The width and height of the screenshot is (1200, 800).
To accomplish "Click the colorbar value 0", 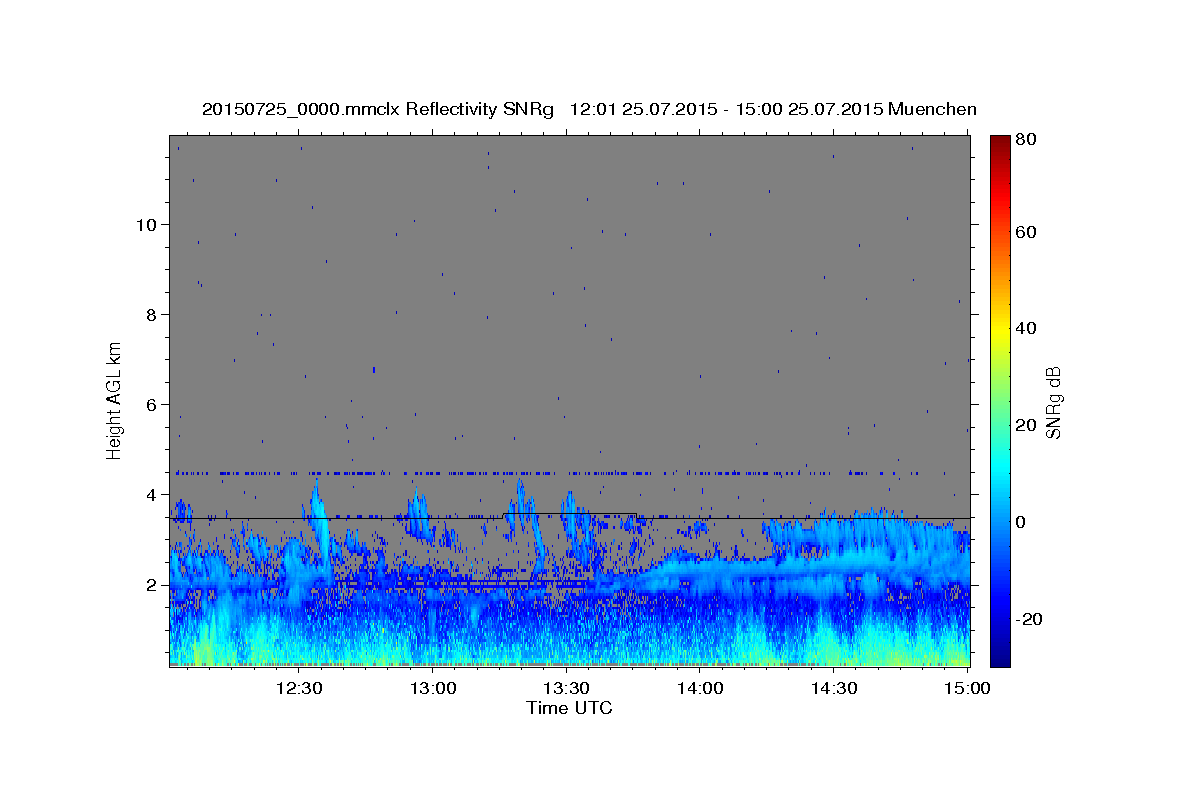I will coord(1022,522).
